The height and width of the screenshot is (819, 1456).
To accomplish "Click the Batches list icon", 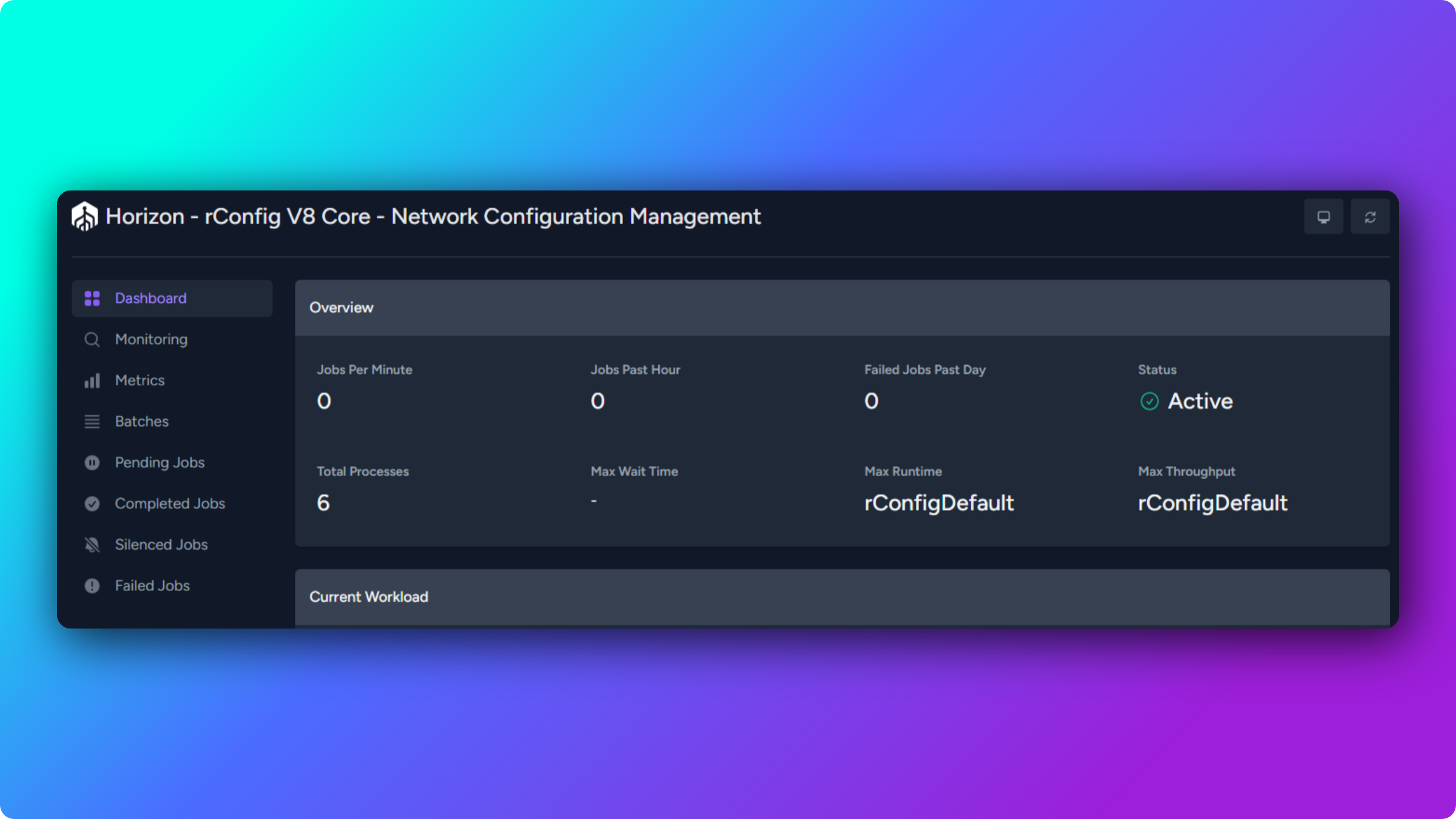I will pyautogui.click(x=92, y=422).
